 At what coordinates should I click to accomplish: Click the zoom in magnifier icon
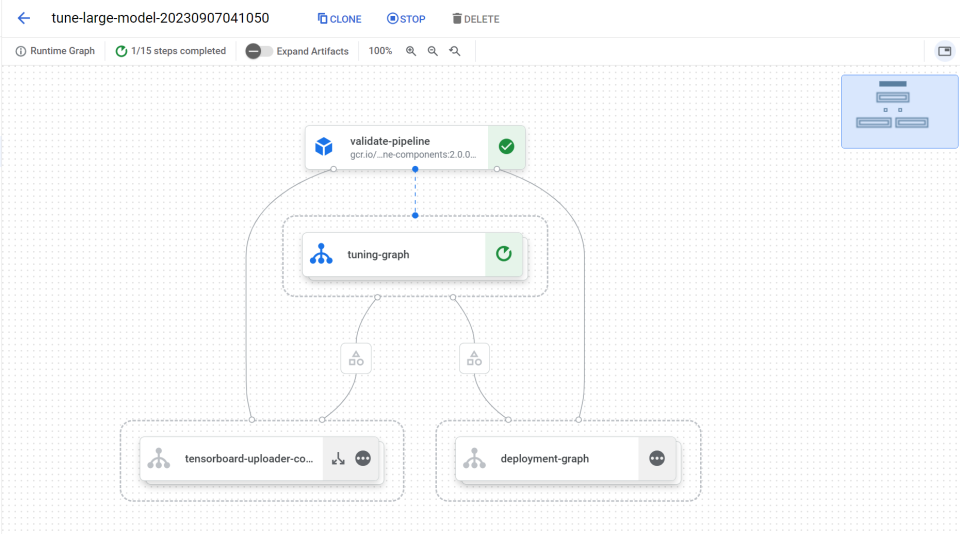411,51
